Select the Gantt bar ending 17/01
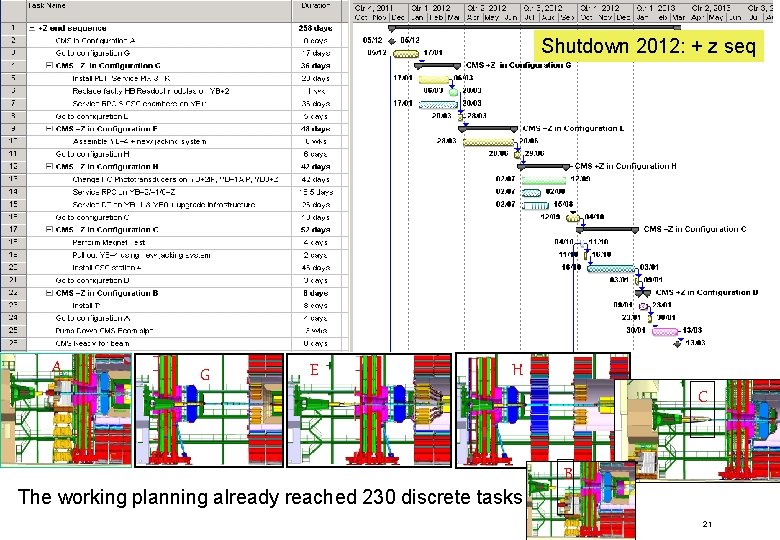 (x=406, y=53)
